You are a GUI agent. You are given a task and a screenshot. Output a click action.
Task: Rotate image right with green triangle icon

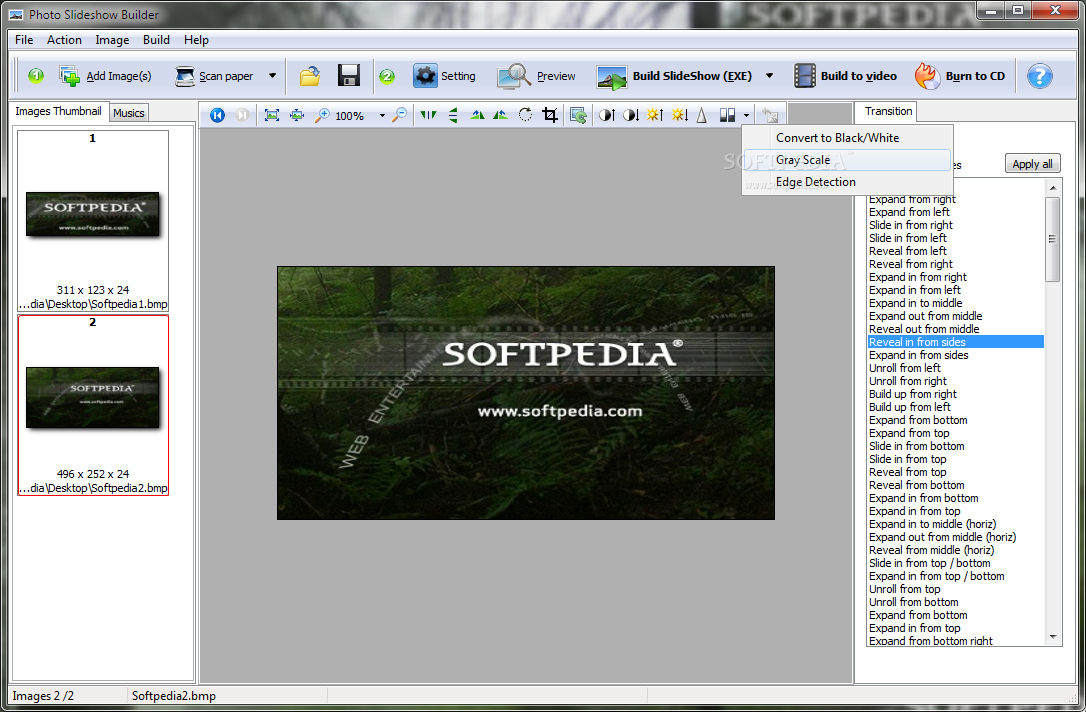[x=500, y=115]
